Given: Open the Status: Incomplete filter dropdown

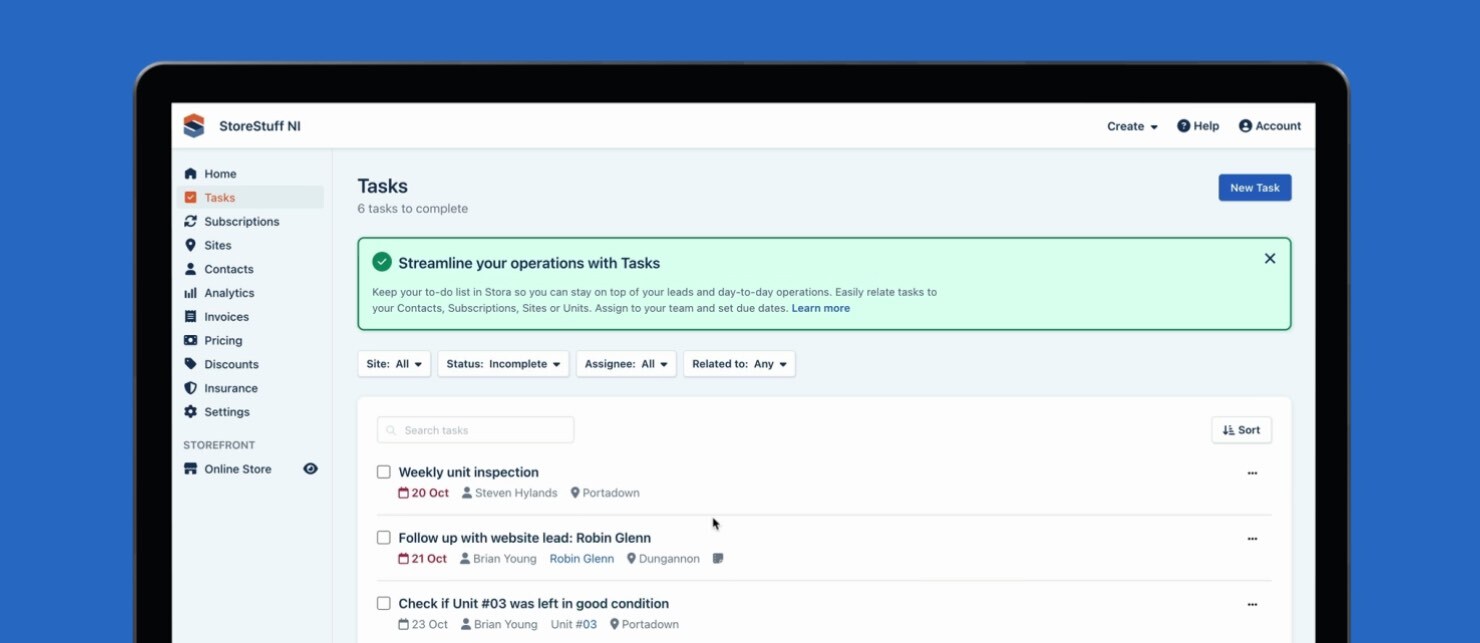Looking at the screenshot, I should coord(503,364).
